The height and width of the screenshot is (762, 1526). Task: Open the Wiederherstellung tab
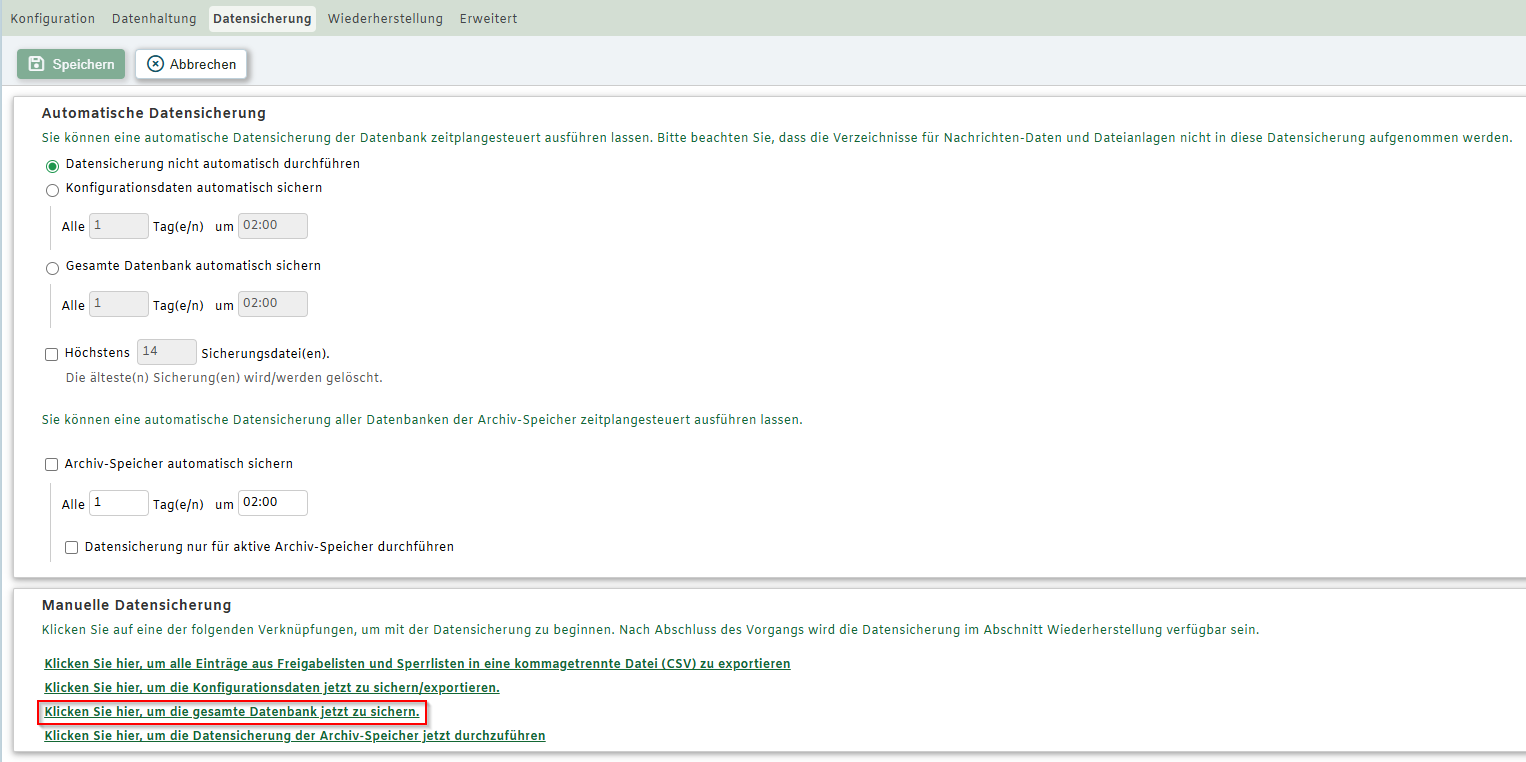[x=385, y=19]
